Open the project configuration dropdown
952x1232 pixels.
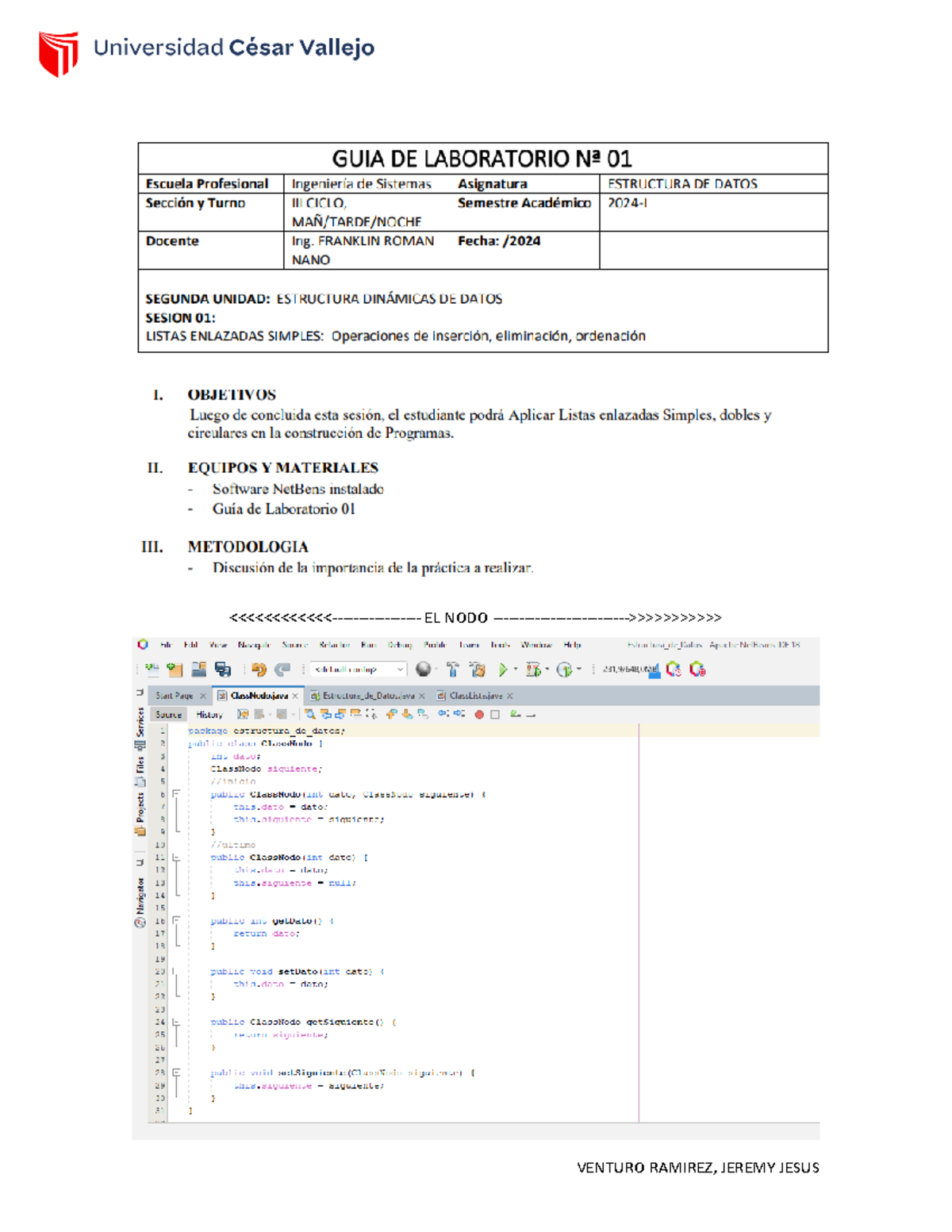358,670
